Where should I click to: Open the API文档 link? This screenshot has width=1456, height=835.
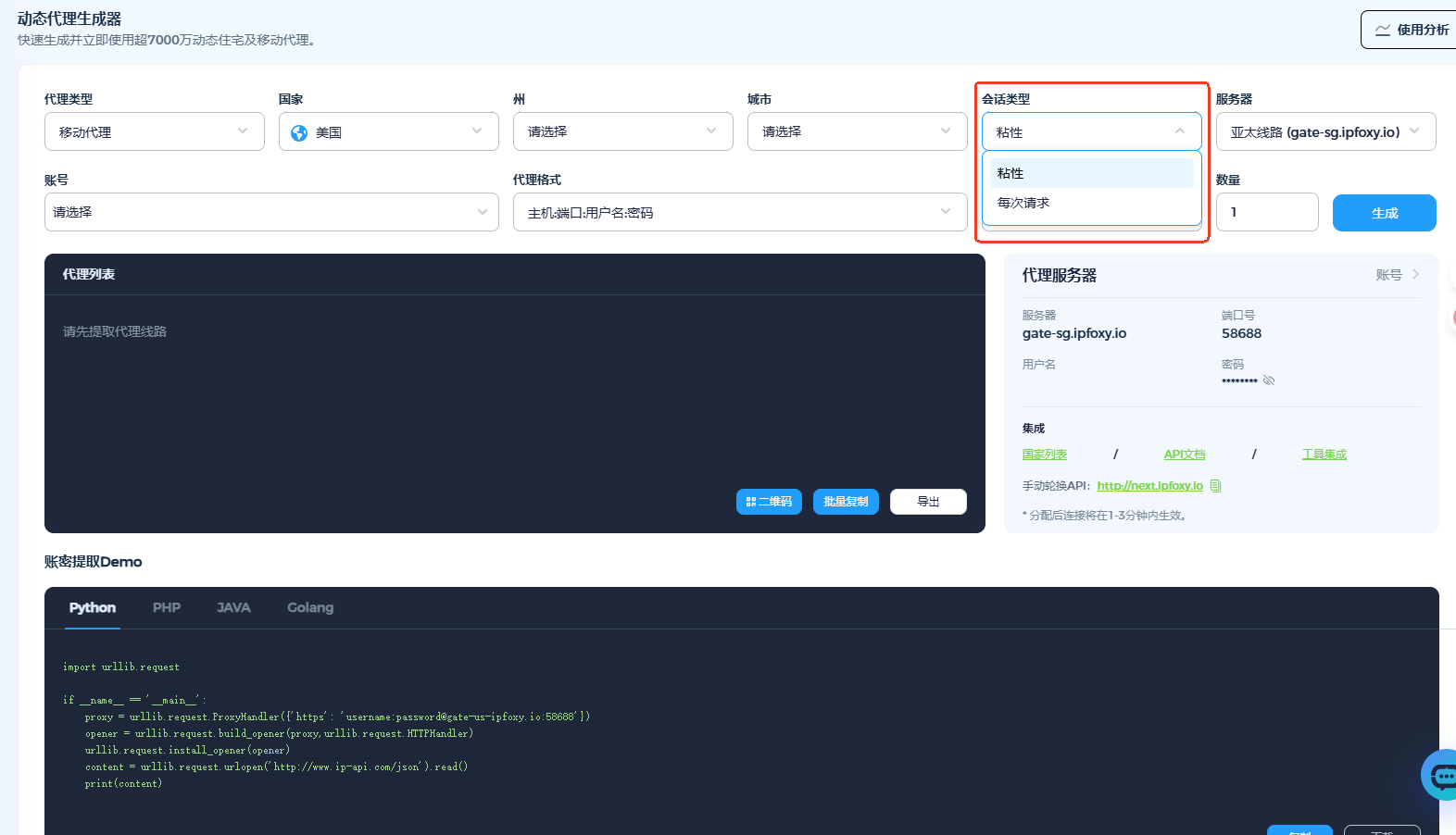pos(1185,455)
